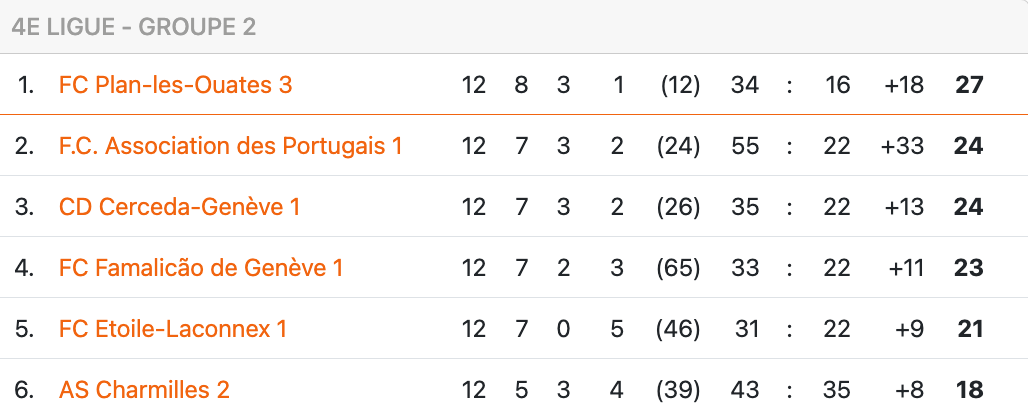Click the 55 goals scored for Association des Portugais
The width and height of the screenshot is (1028, 418).
tap(745, 146)
